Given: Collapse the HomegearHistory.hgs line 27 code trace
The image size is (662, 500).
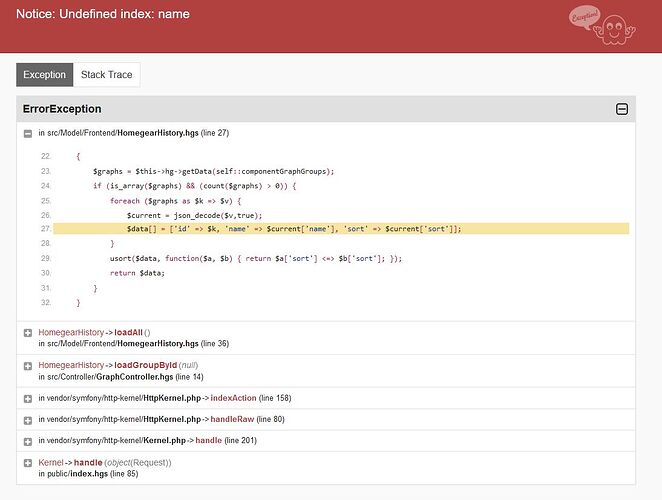Looking at the screenshot, I should tap(28, 133).
